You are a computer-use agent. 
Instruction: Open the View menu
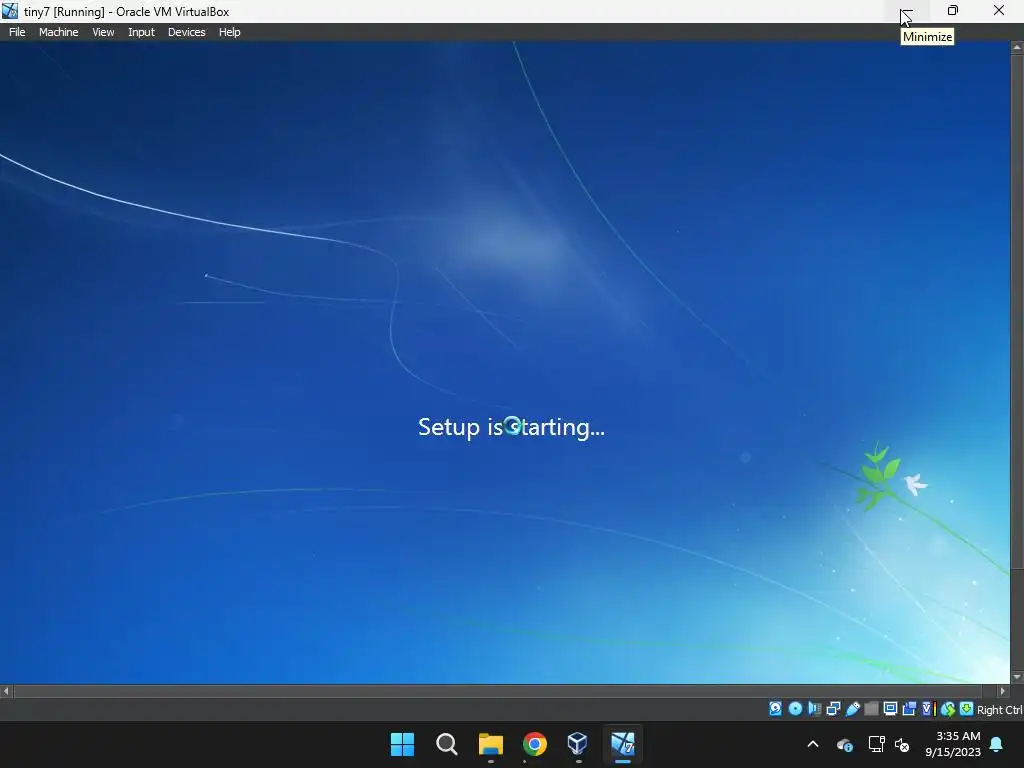pyautogui.click(x=103, y=32)
